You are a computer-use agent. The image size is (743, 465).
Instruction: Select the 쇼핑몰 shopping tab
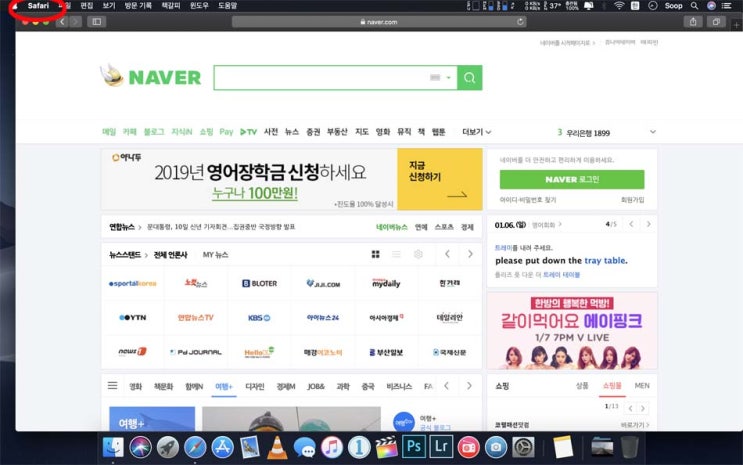(612, 386)
